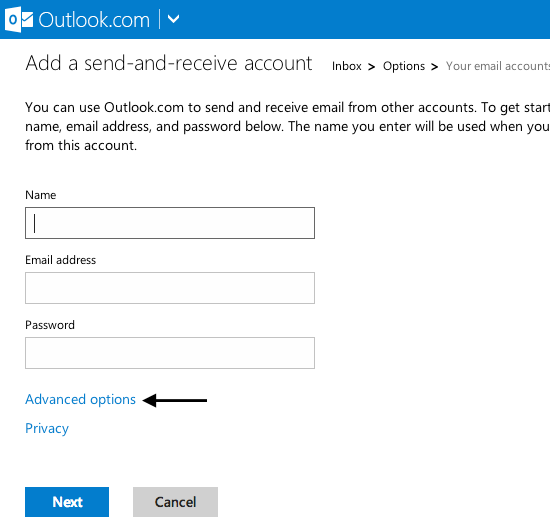Viewport: 550px width, 529px height.
Task: Click the Outlook.com brand text
Action: (x=94, y=20)
